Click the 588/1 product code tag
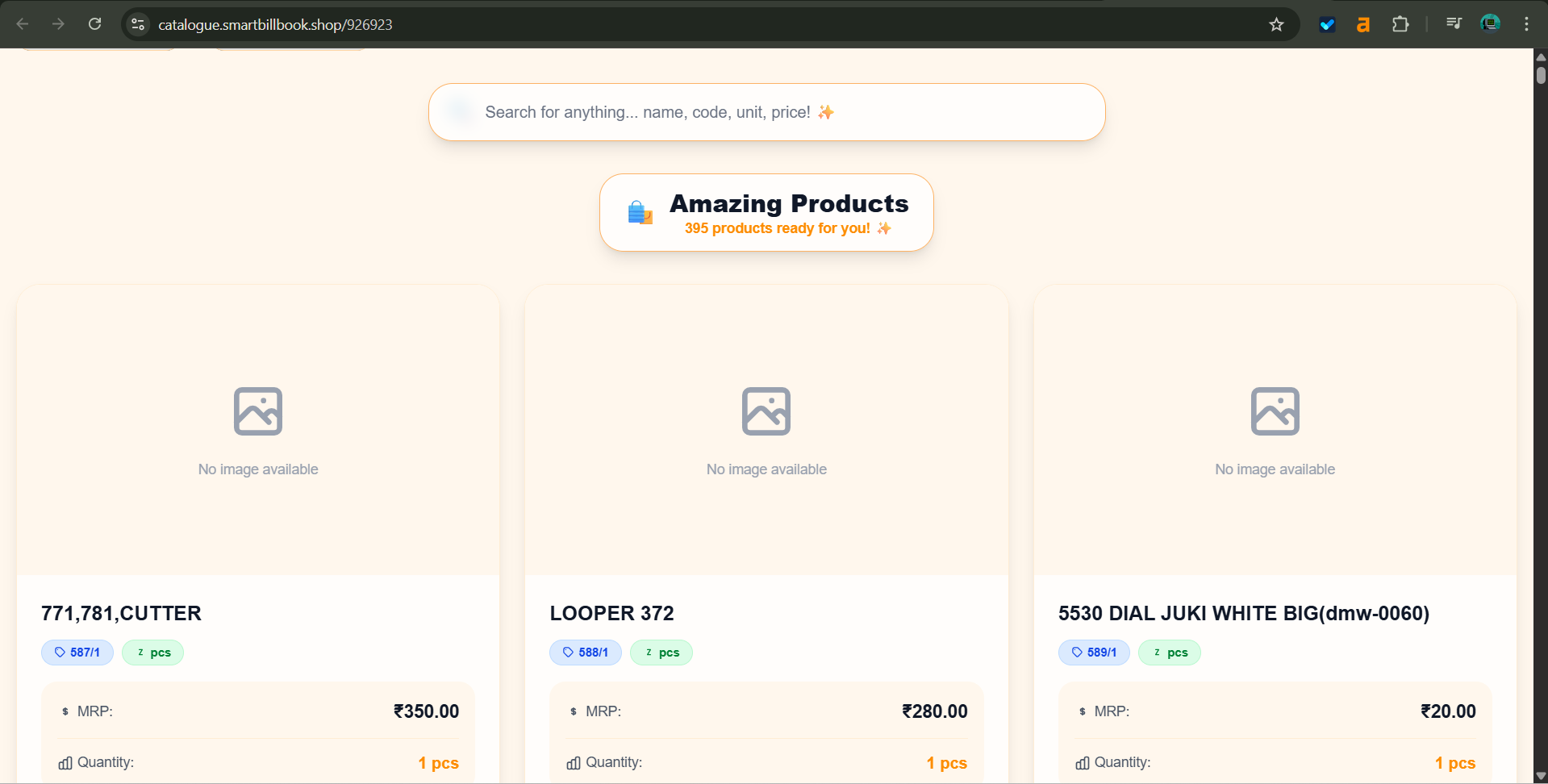 point(586,653)
